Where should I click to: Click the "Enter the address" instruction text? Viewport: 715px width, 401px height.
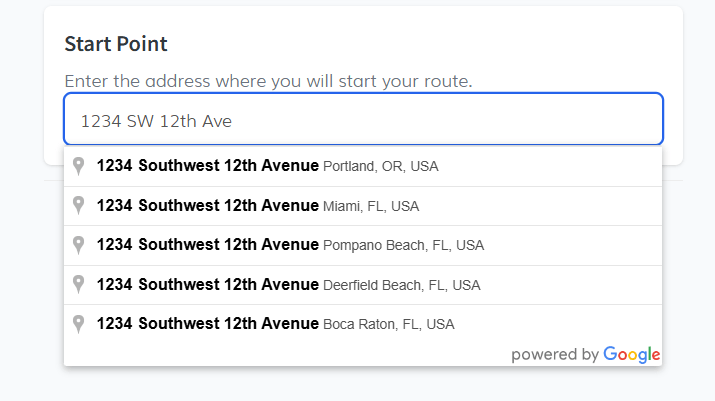(268, 80)
